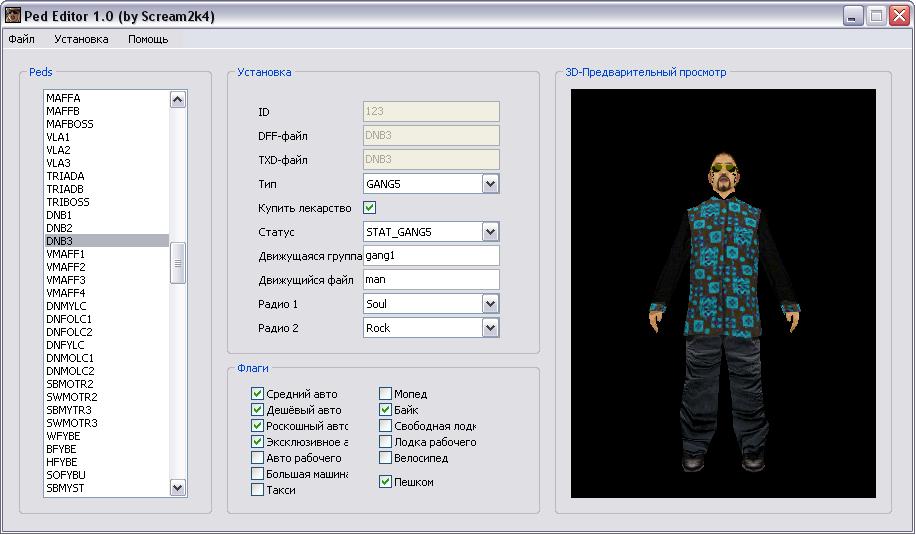This screenshot has width=916, height=535.
Task: Uncheck the Средний авто flag
Action: [x=257, y=394]
